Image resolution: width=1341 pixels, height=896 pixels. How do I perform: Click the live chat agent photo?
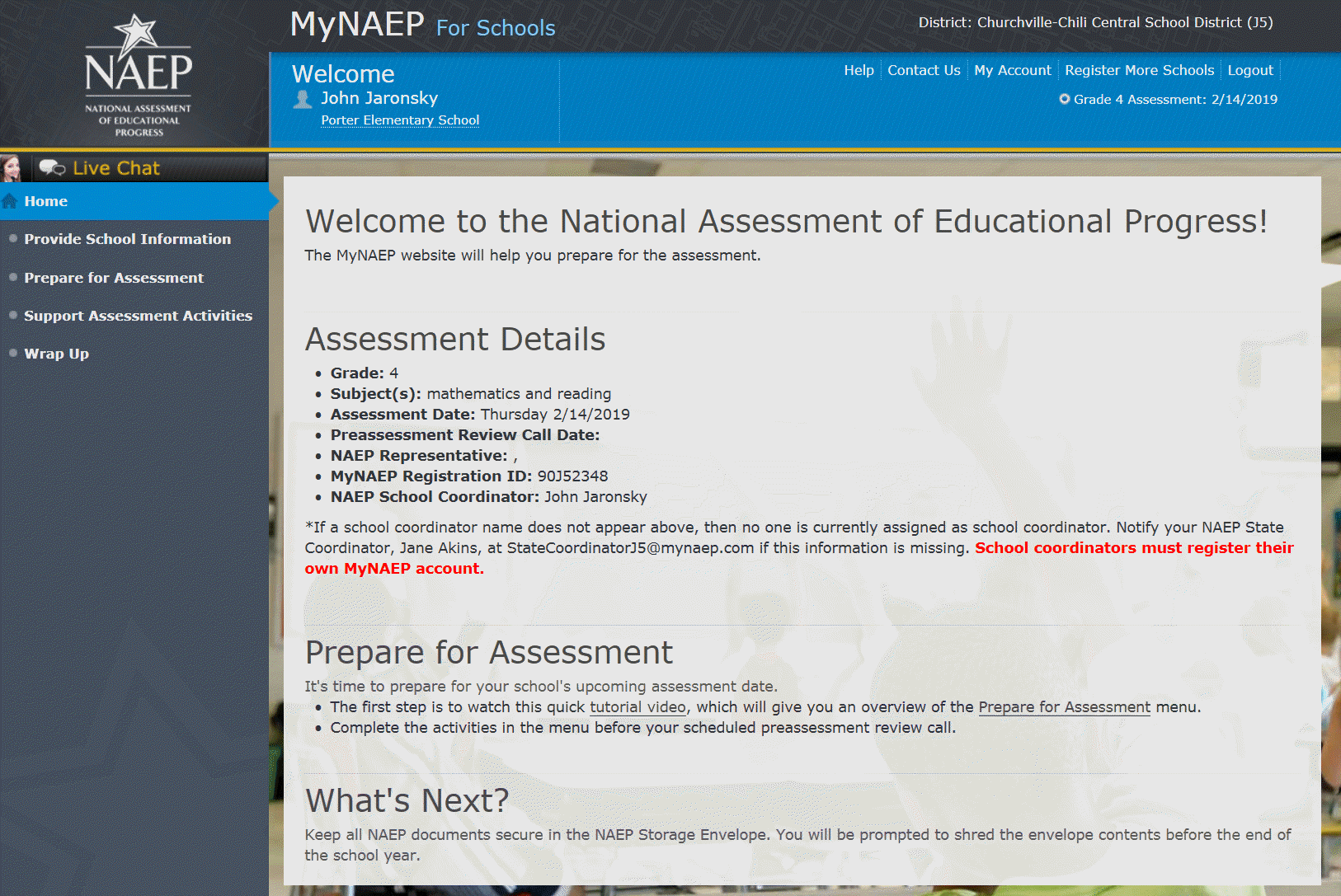11,167
